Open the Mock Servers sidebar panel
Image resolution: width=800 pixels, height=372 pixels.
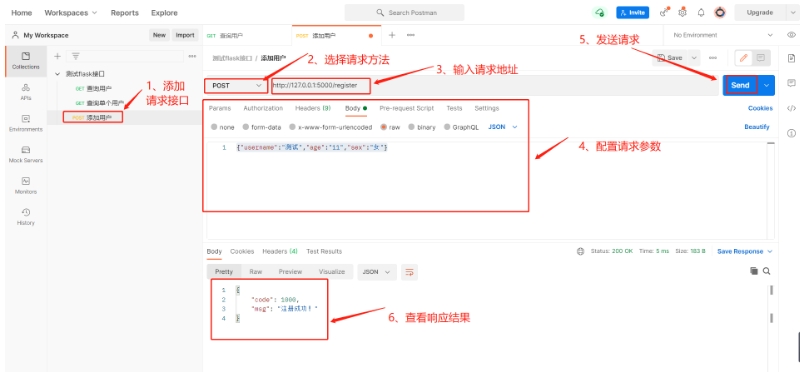tap(26, 154)
